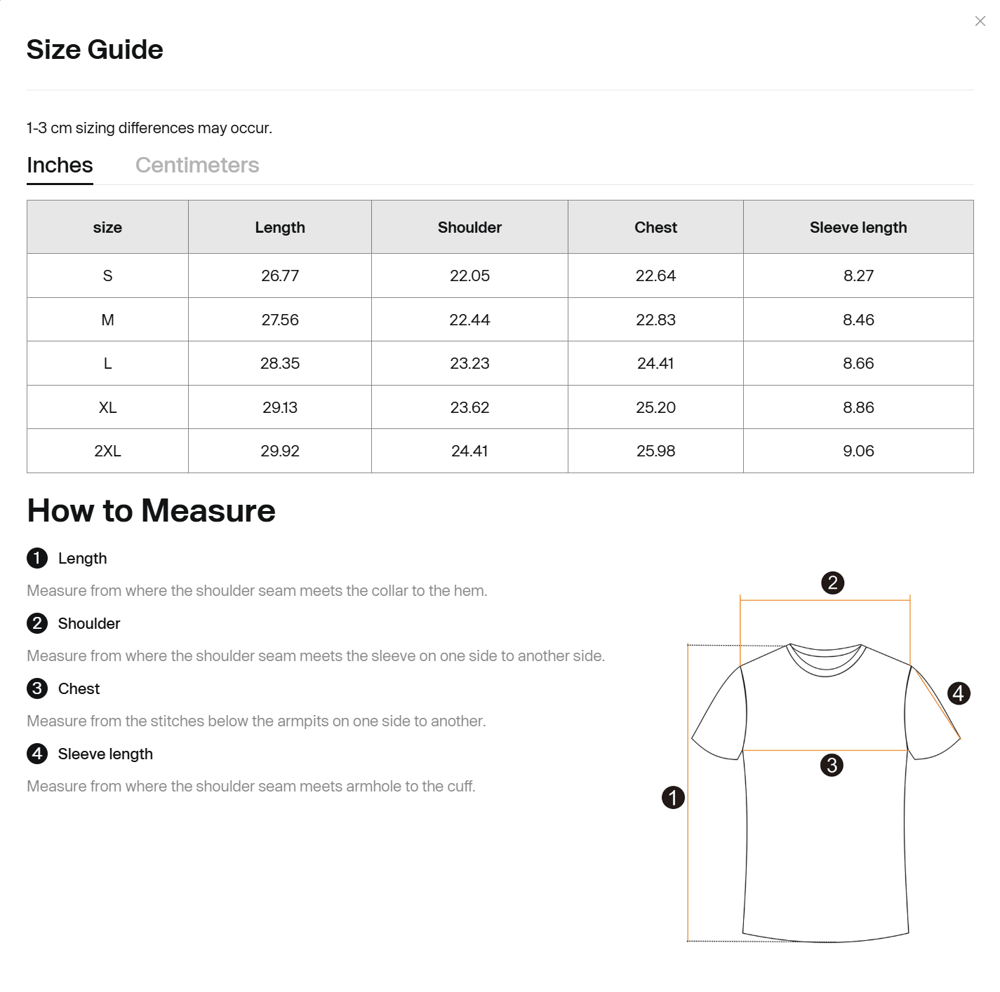
Task: Click the Length column header
Action: [x=280, y=227]
